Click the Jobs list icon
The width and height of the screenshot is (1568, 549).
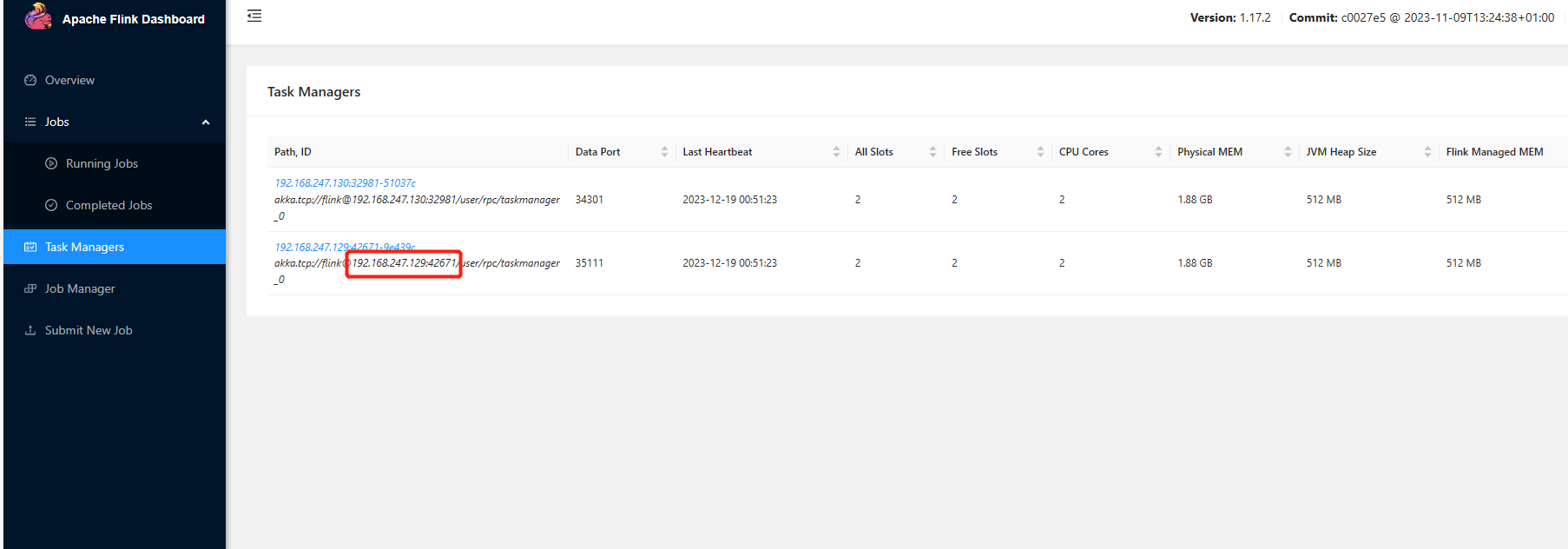tap(30, 122)
